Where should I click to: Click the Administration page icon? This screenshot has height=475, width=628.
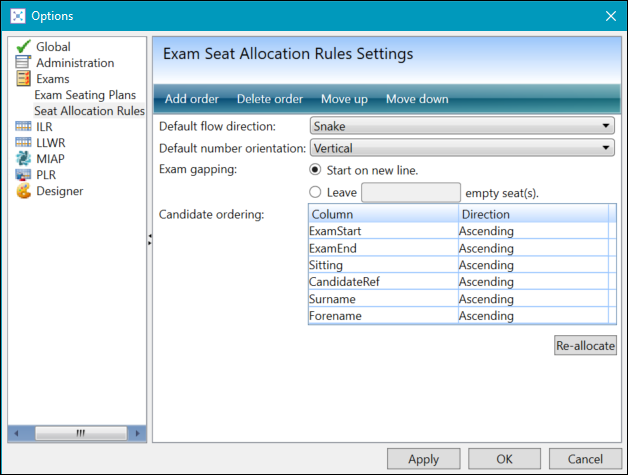(x=23, y=62)
